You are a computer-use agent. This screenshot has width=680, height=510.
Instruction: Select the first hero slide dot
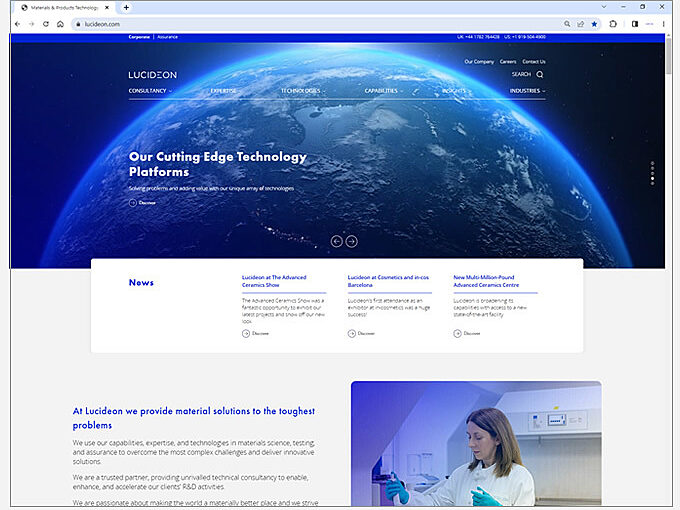[652, 163]
